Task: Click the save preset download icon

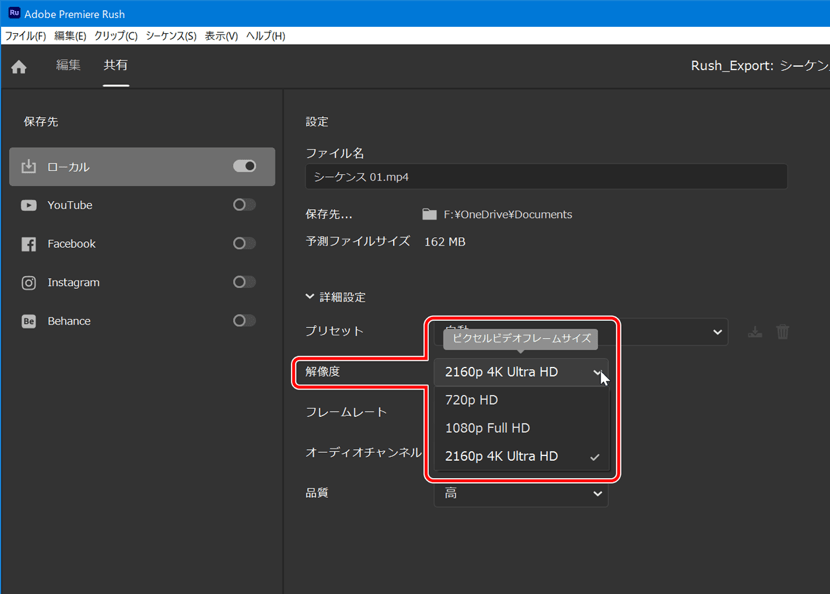Action: [x=755, y=332]
